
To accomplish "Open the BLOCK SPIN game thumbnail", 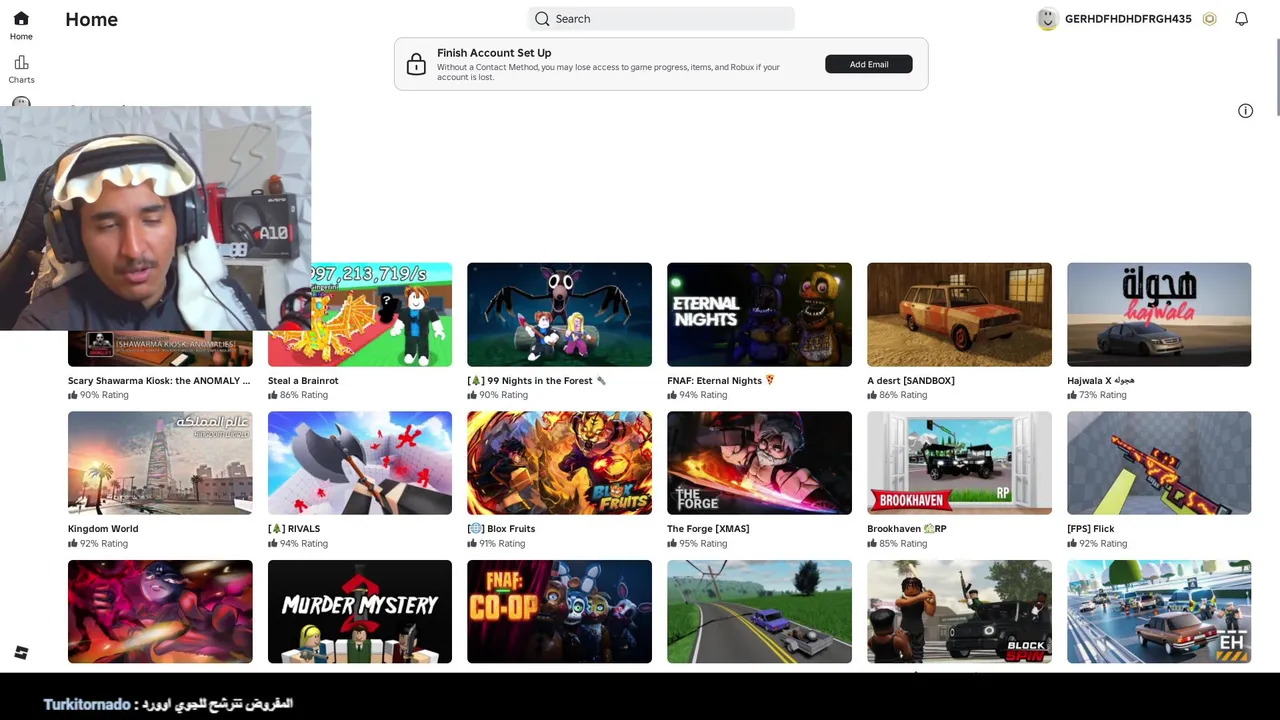I will [959, 612].
